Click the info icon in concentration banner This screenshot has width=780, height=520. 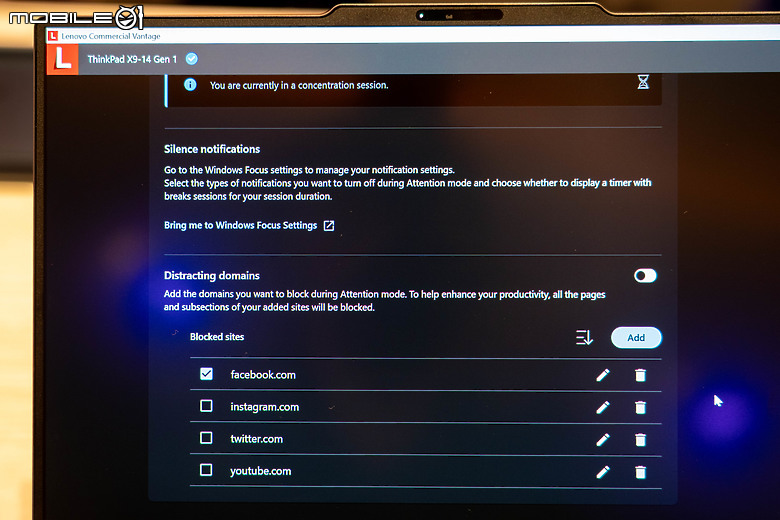pos(190,85)
